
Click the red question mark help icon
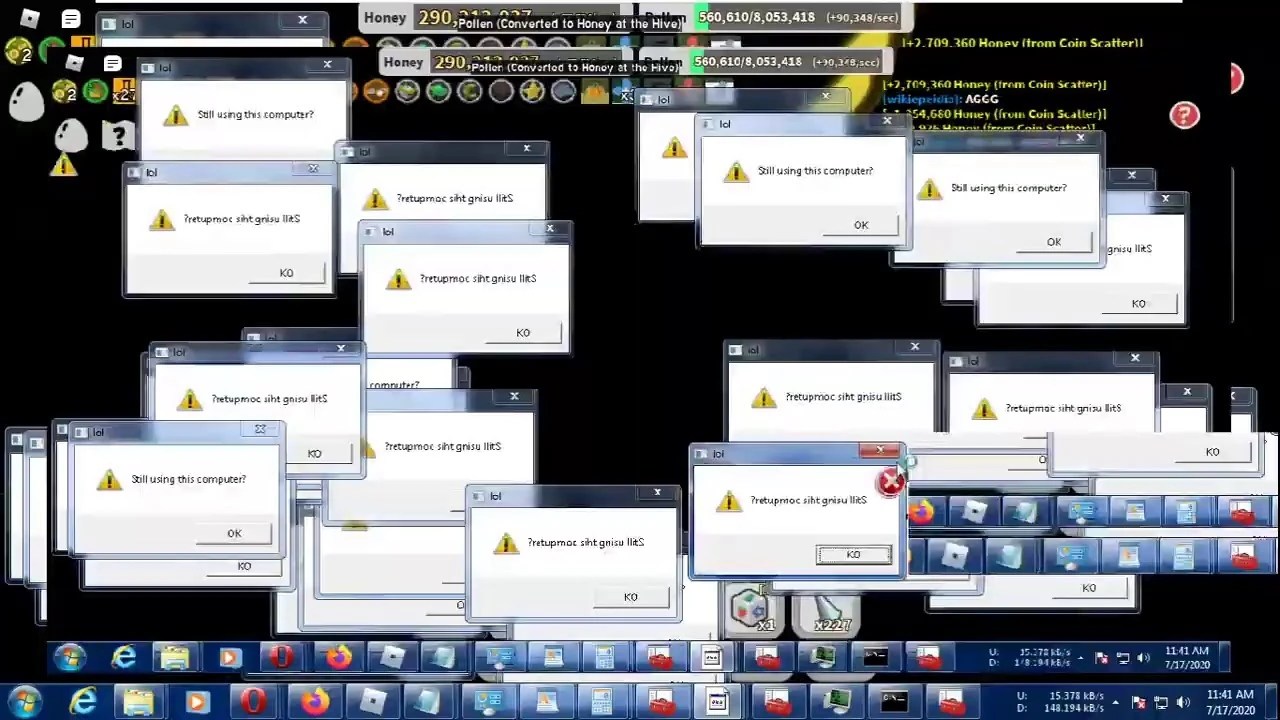tap(1184, 115)
